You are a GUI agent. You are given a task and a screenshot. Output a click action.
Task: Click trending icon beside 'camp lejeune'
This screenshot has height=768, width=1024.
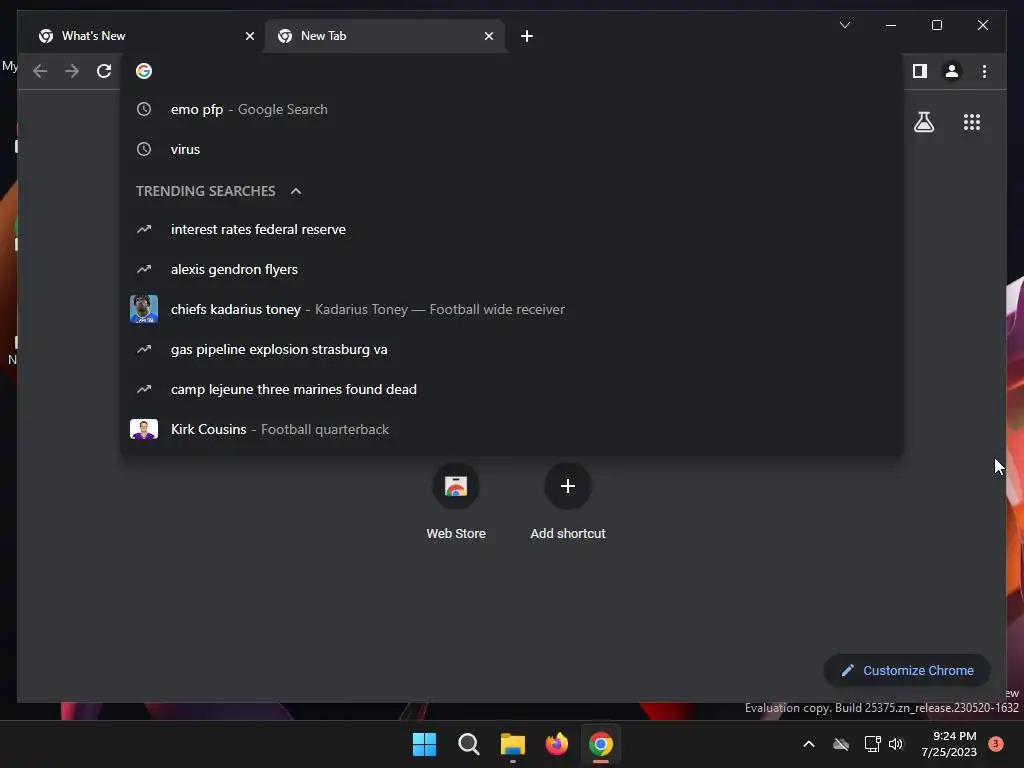(x=144, y=389)
